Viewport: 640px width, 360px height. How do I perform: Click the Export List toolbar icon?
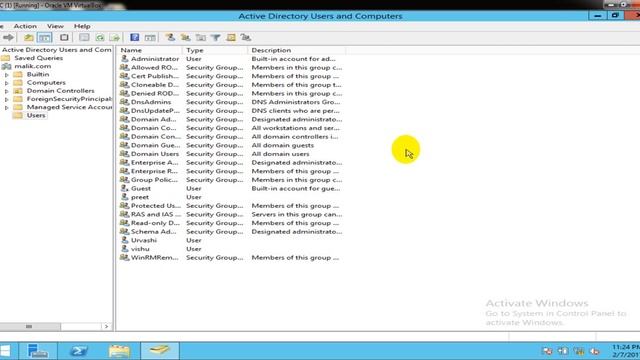(x=115, y=38)
